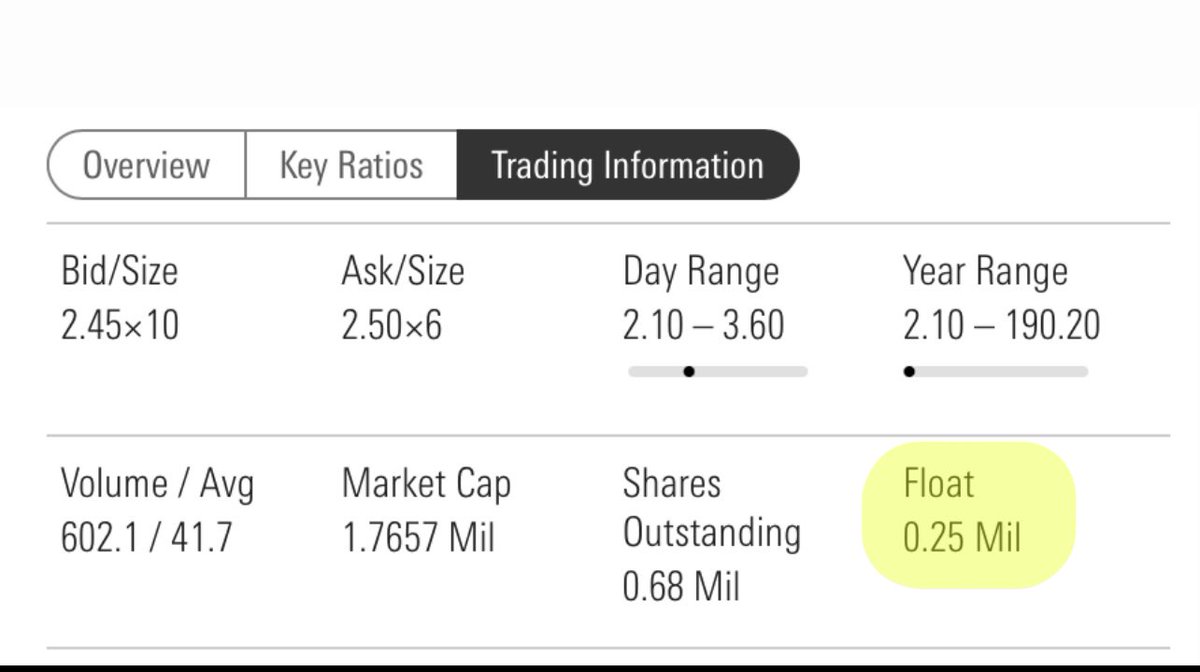Select the 2.45×10 bid value

[120, 325]
